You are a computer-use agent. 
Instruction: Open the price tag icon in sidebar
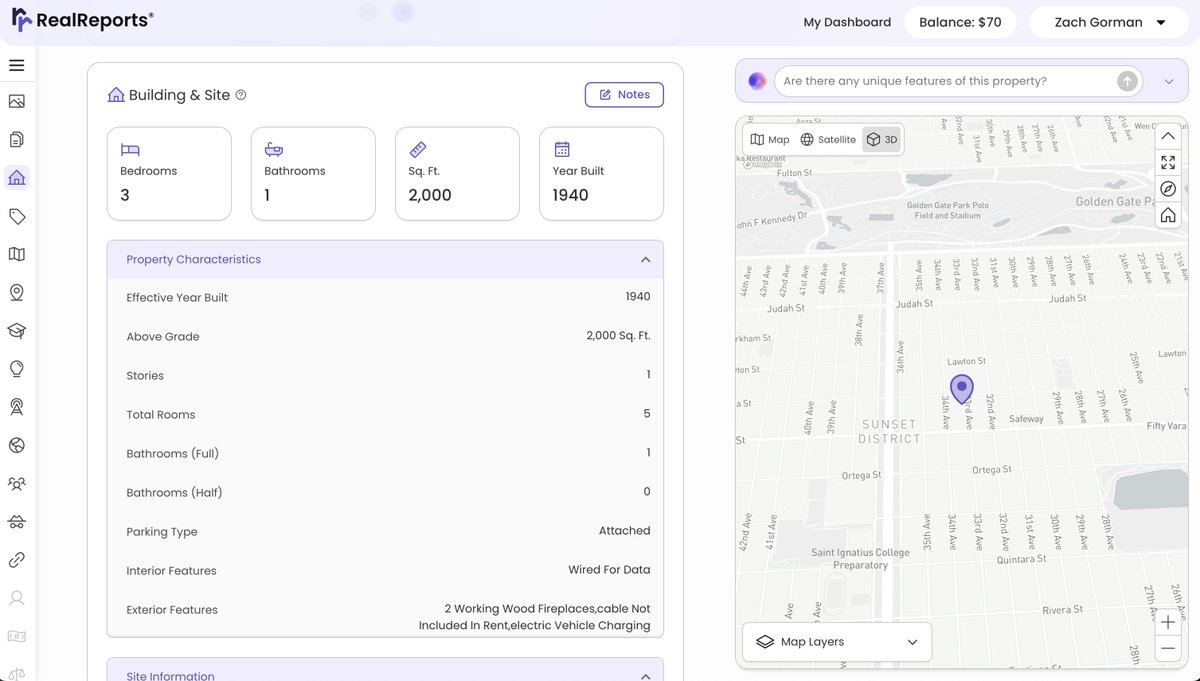tap(16, 216)
